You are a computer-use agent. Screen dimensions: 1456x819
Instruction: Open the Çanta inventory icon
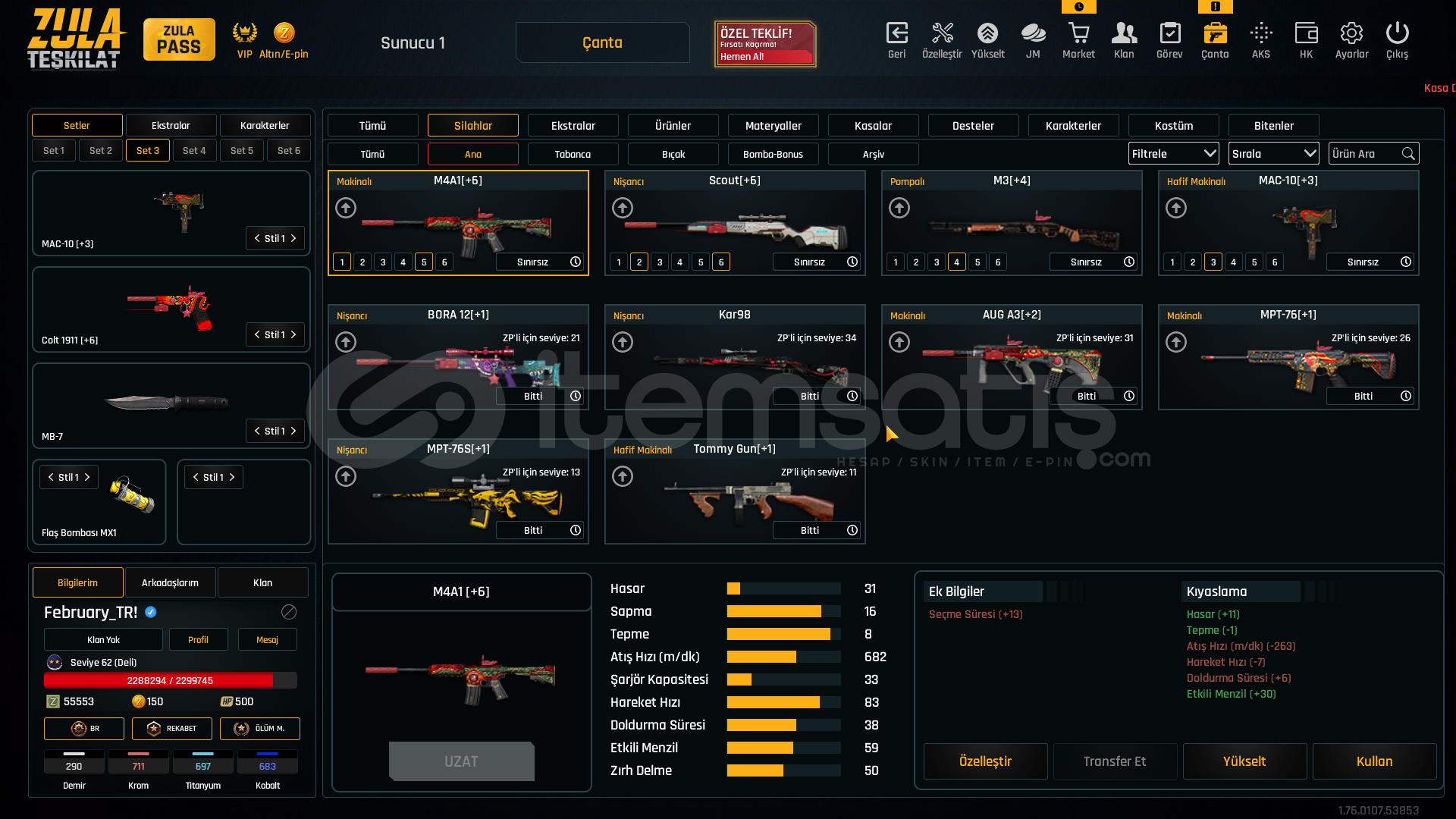pyautogui.click(x=1215, y=39)
